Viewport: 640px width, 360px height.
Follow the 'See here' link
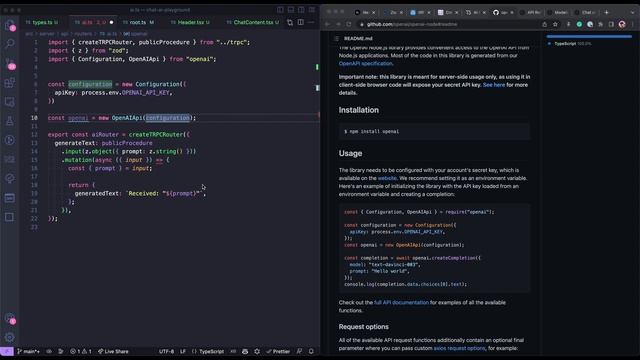click(x=494, y=85)
